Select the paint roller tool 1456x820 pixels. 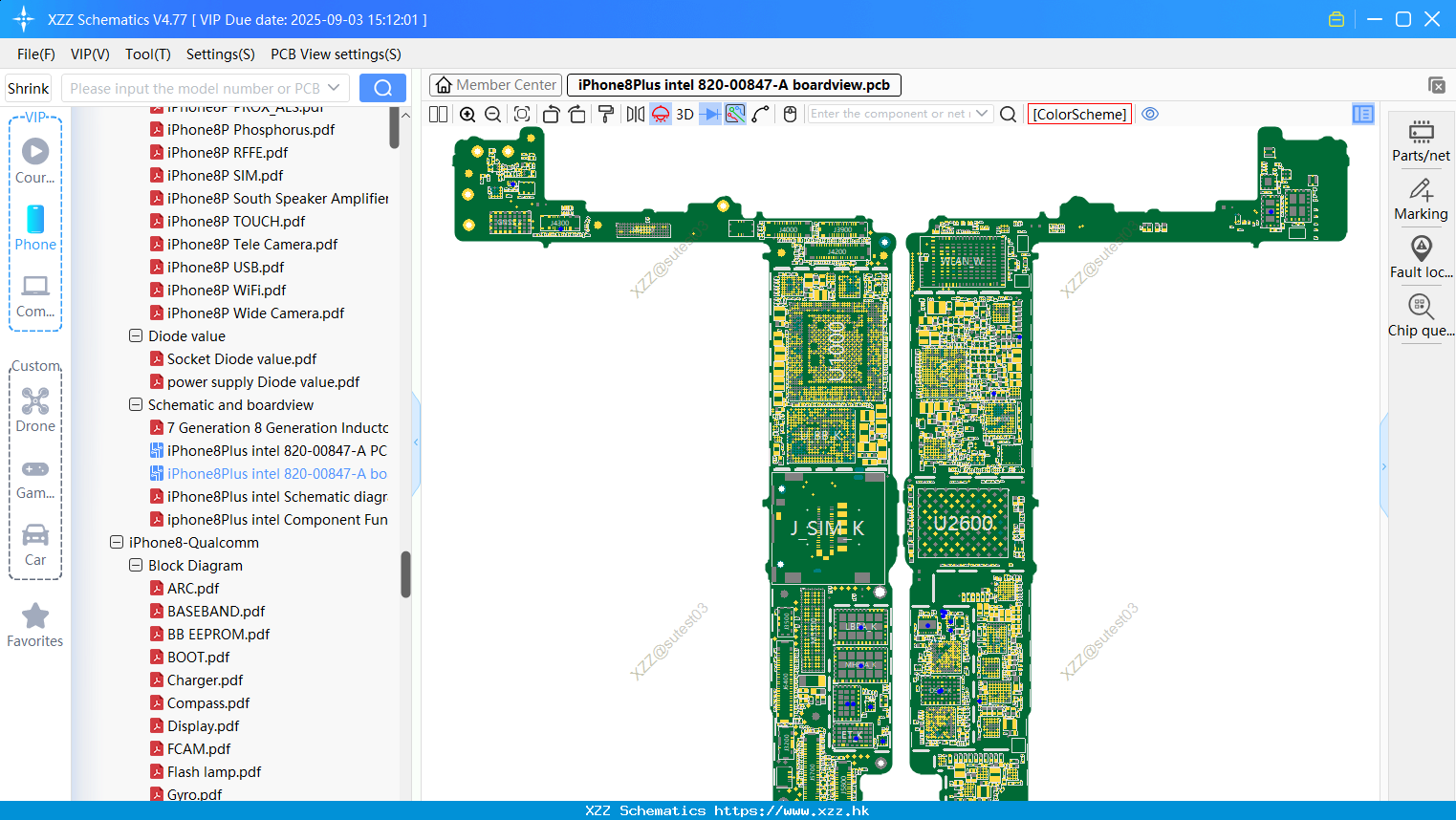(606, 115)
